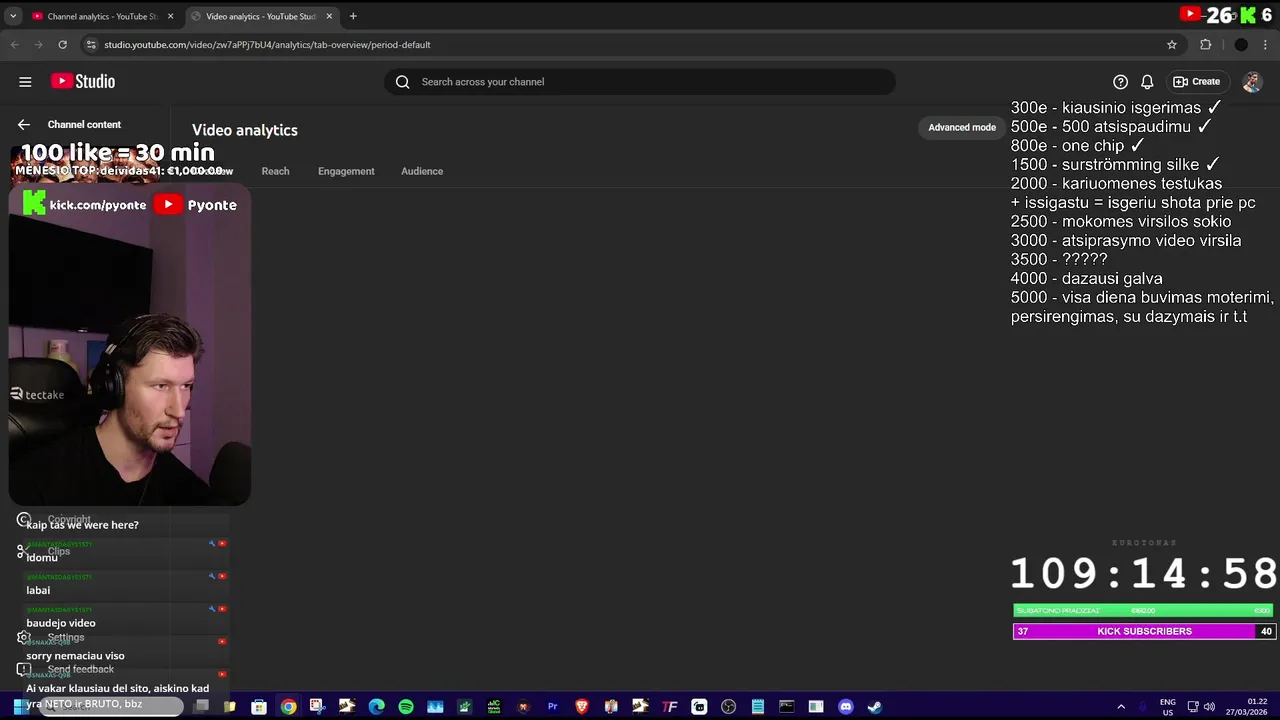Image resolution: width=1280 pixels, height=720 pixels.
Task: Reload the page
Action: [62, 45]
